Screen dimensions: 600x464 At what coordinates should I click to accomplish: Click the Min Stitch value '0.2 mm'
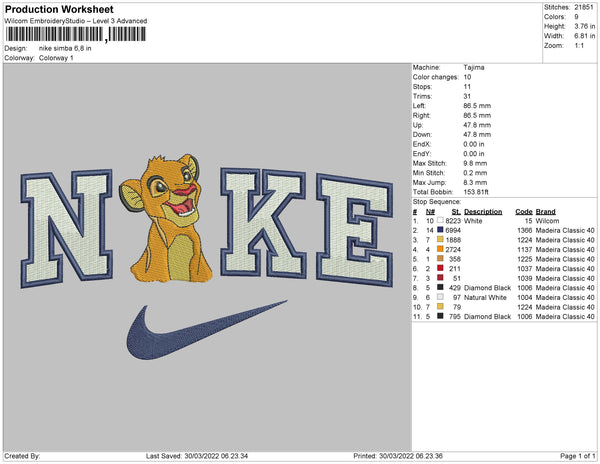(475, 173)
